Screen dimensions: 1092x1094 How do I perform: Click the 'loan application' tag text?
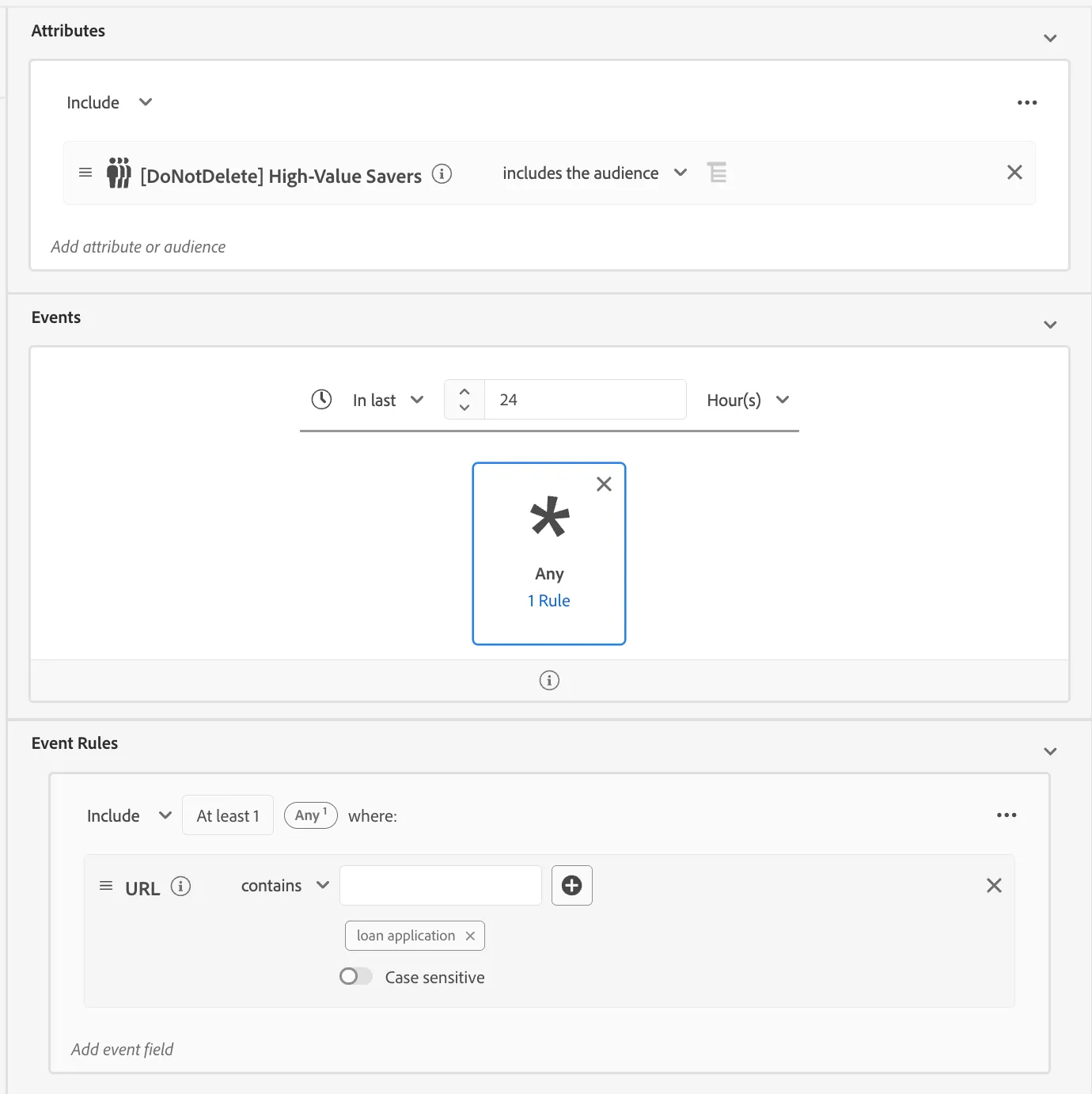click(x=406, y=936)
